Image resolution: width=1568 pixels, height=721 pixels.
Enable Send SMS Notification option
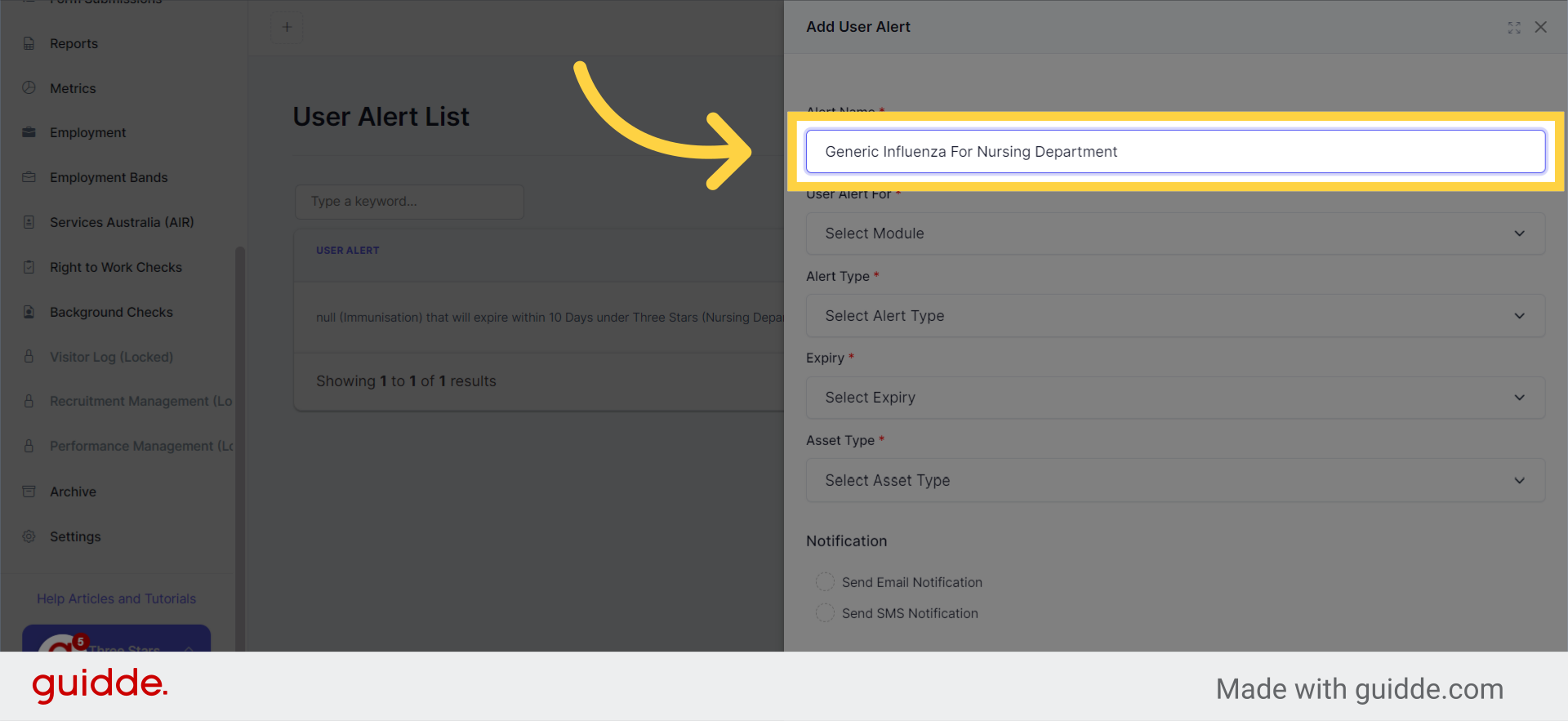tap(825, 612)
